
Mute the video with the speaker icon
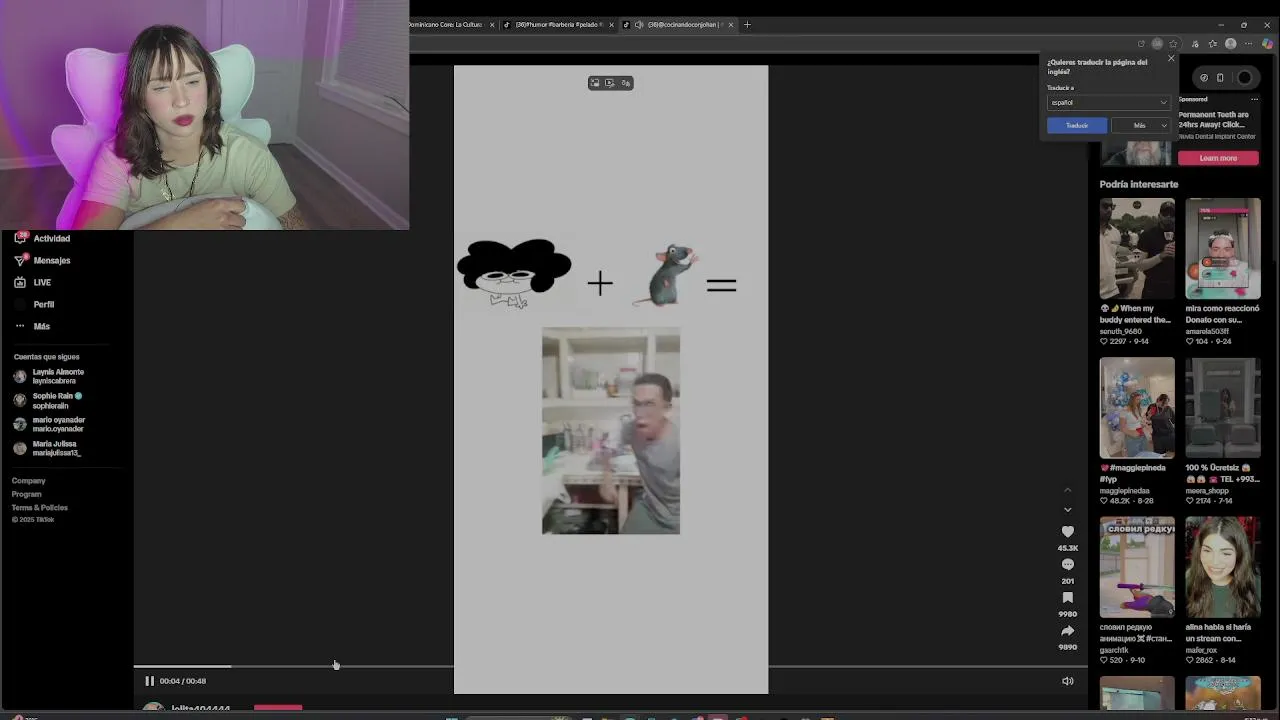[x=1067, y=681]
